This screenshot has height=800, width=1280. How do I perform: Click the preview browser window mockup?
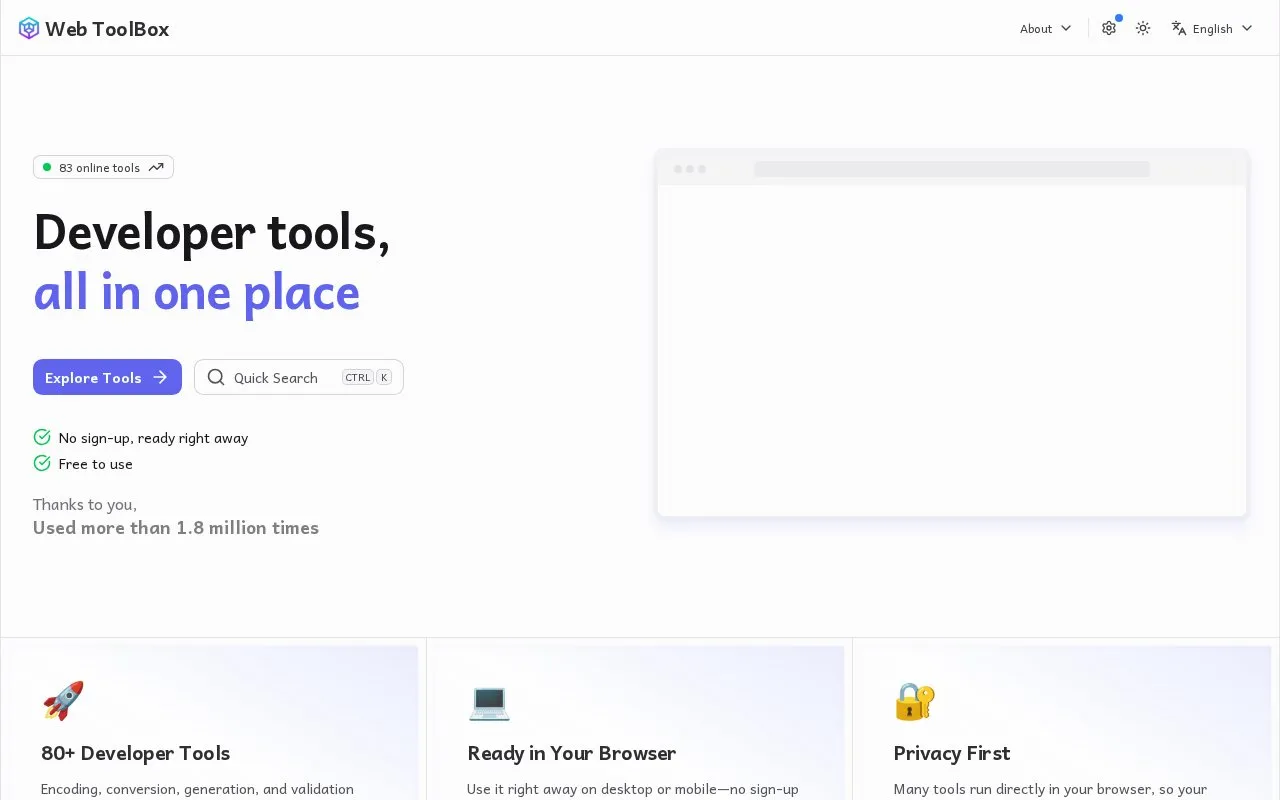[x=952, y=333]
